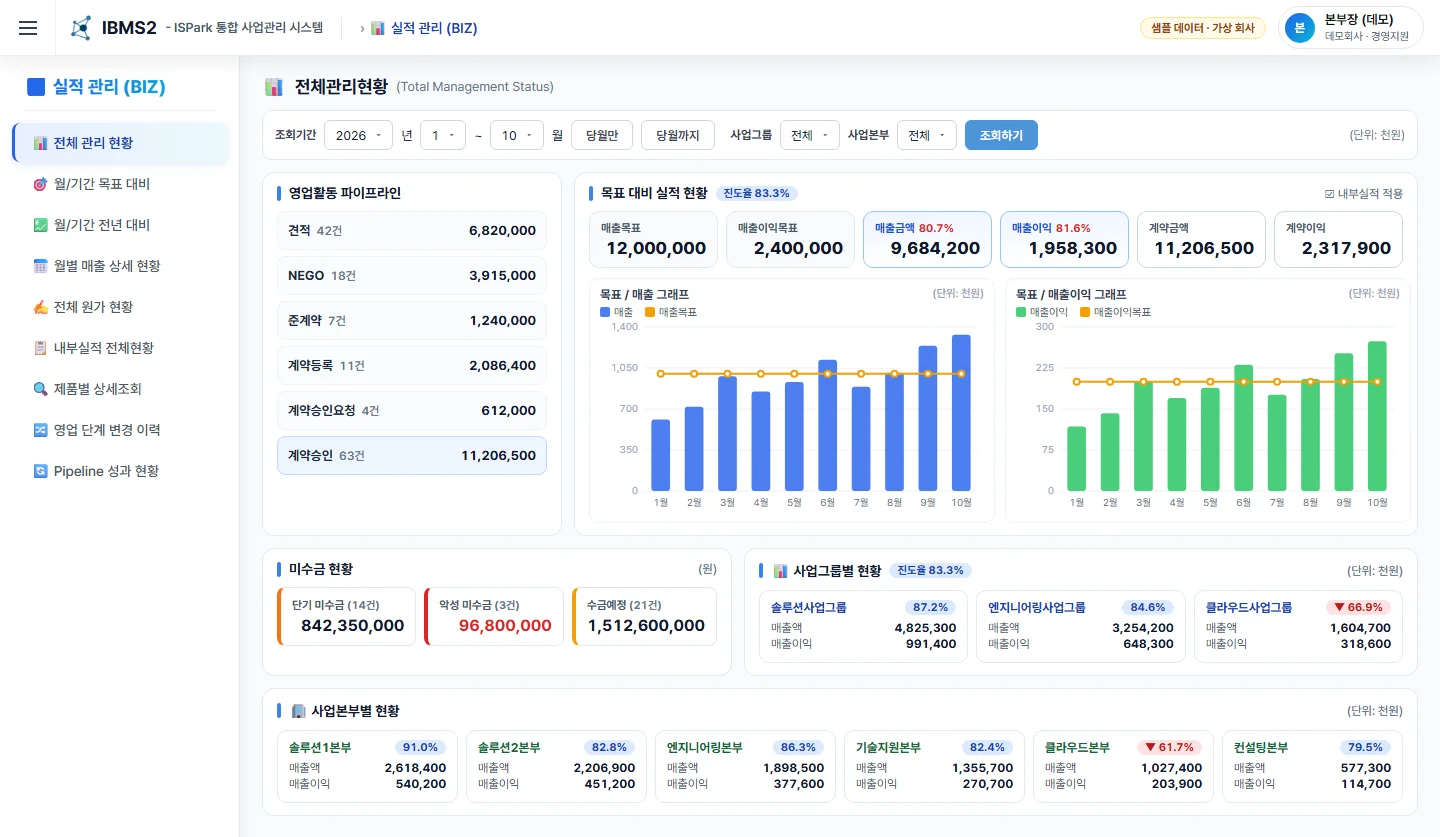This screenshot has width=1440, height=837.
Task: Open the end month dropdown showing 10
Action: (517, 135)
